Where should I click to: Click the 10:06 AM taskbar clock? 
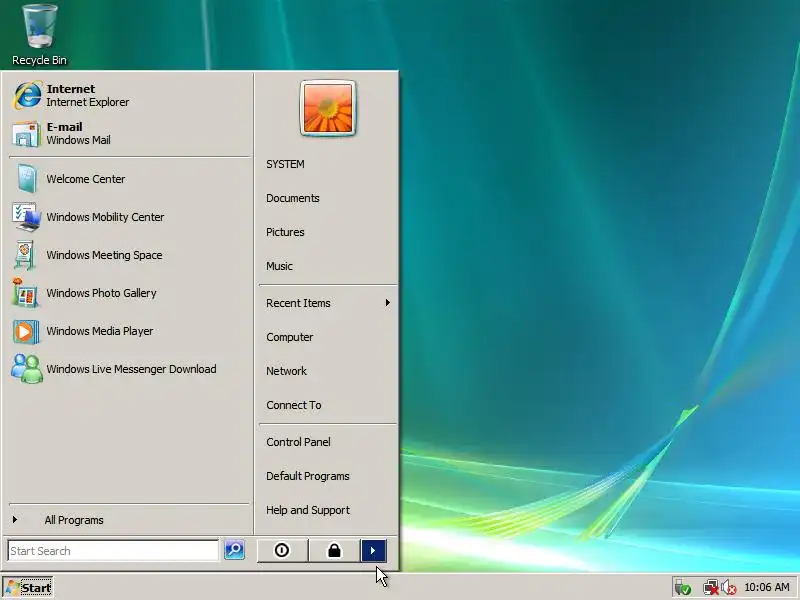pos(767,587)
